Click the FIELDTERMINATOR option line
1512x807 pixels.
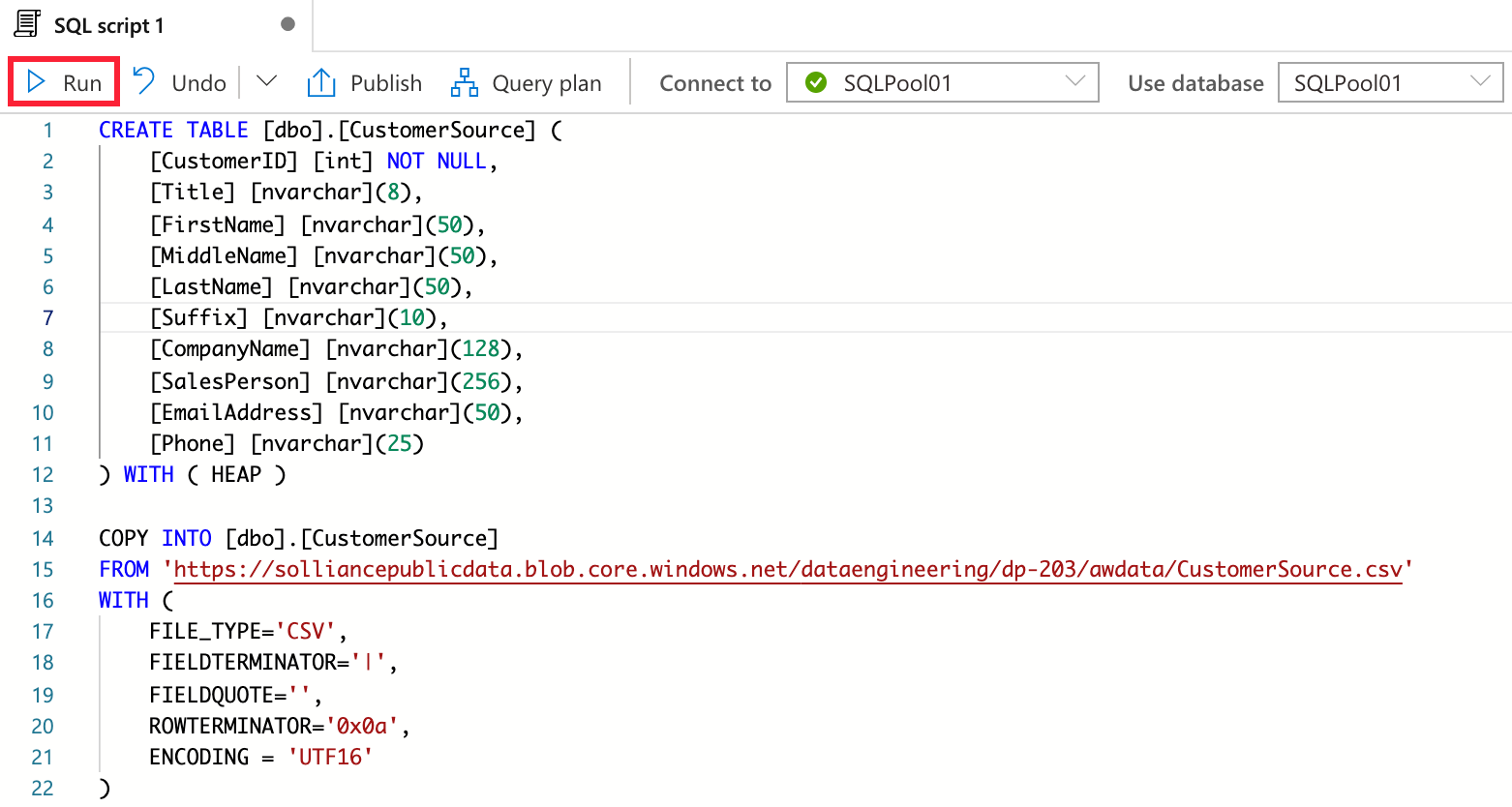coord(273,662)
